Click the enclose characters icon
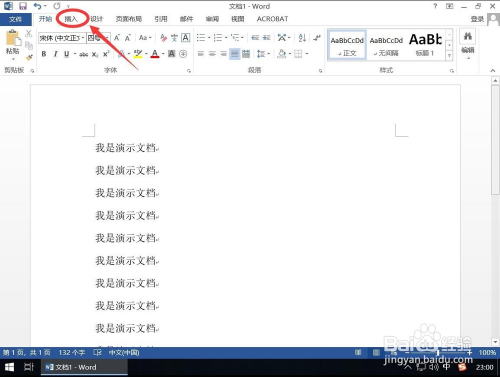 (x=183, y=54)
